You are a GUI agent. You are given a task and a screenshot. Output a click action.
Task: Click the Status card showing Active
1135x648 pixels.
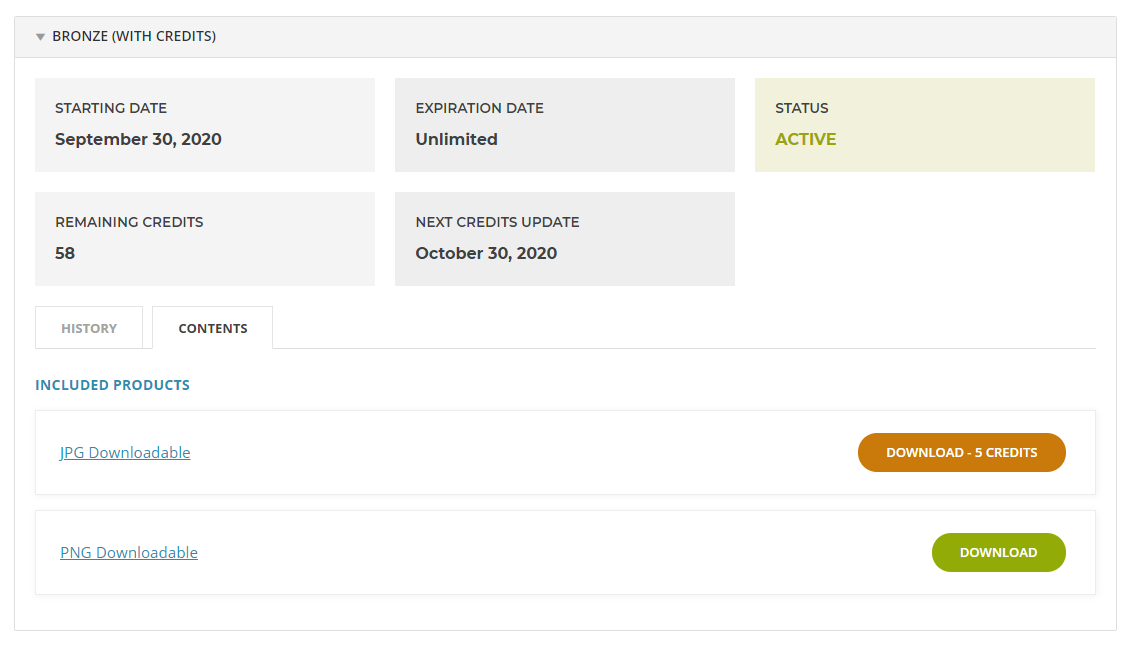924,125
